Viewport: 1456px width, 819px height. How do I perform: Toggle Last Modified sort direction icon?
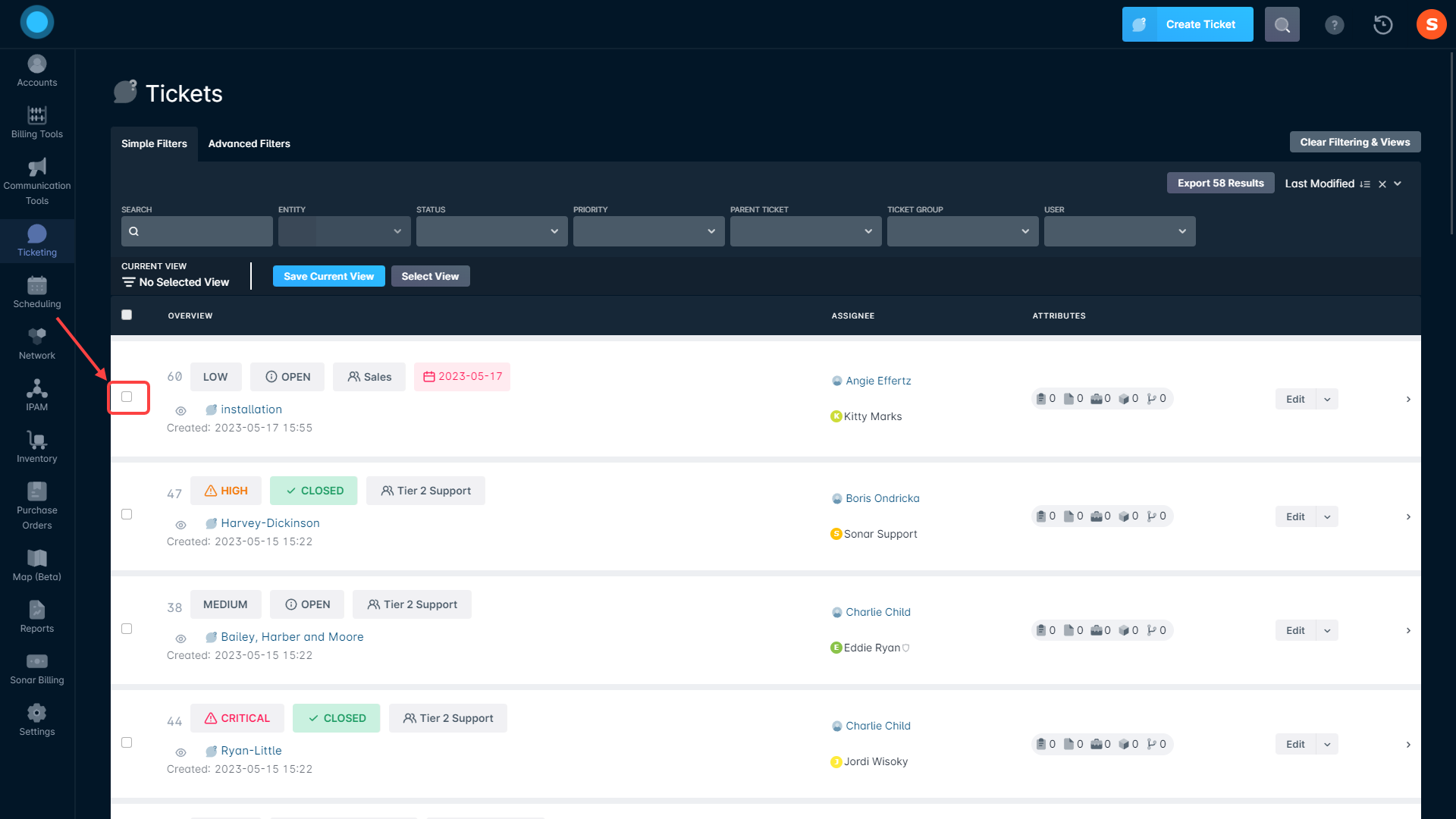click(1365, 184)
